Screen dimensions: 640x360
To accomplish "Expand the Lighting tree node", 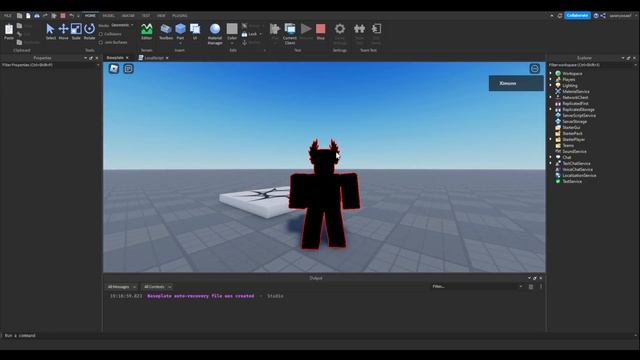I will (551, 85).
